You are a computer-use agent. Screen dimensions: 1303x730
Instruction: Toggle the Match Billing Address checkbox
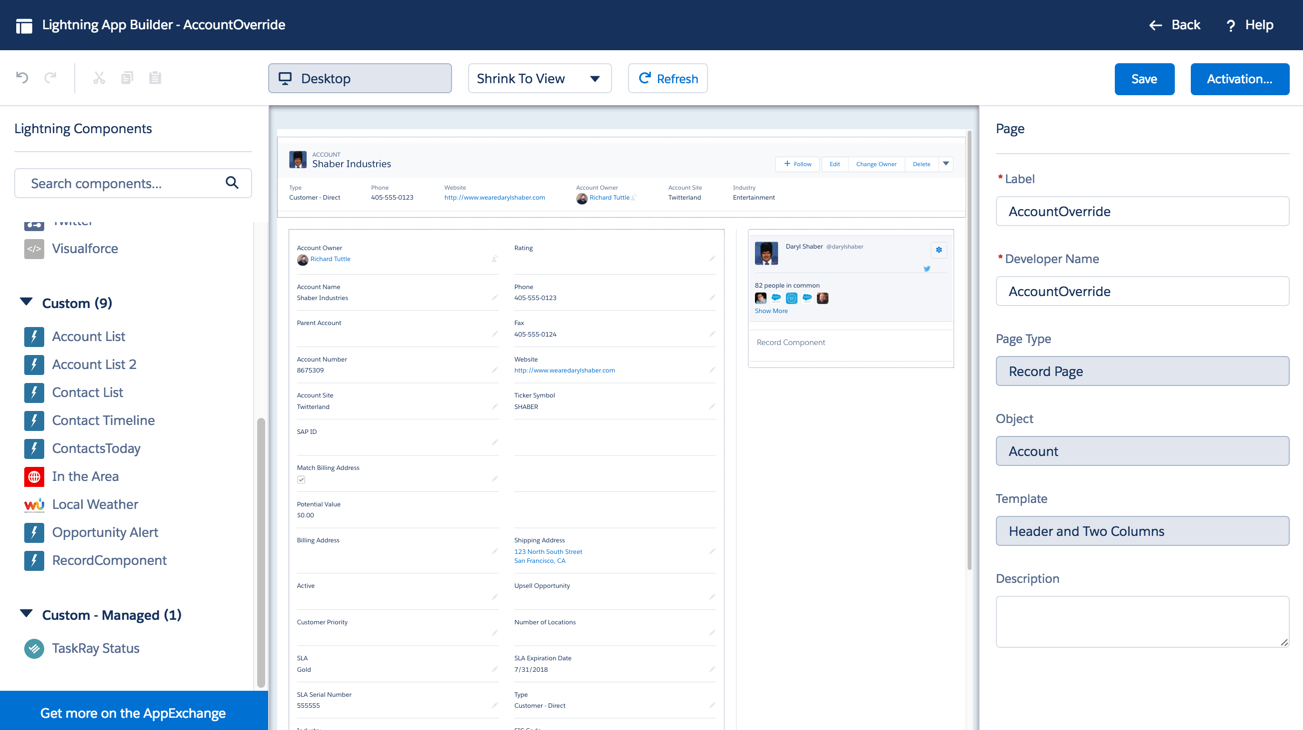pyautogui.click(x=301, y=480)
